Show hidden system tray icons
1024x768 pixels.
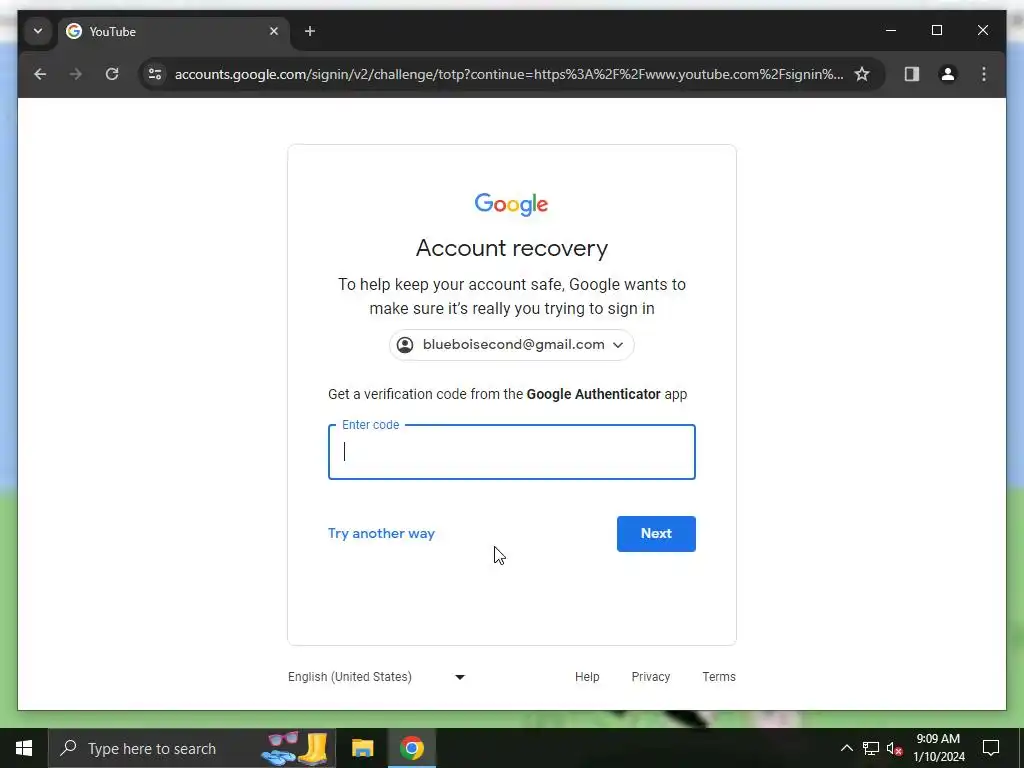point(846,748)
